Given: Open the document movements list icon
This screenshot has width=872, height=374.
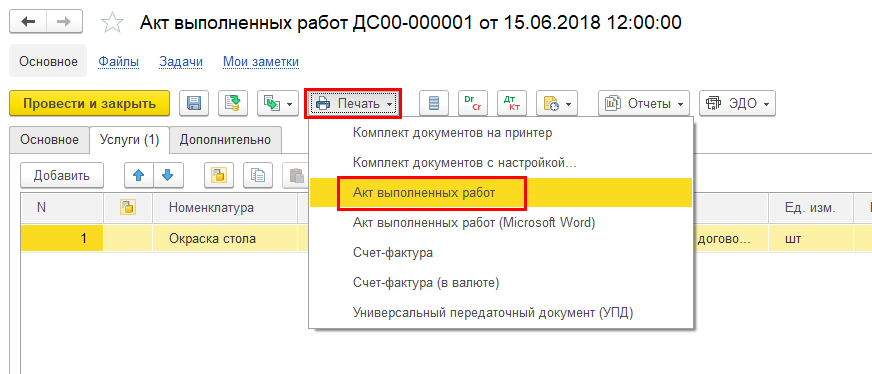Looking at the screenshot, I should click(x=434, y=103).
